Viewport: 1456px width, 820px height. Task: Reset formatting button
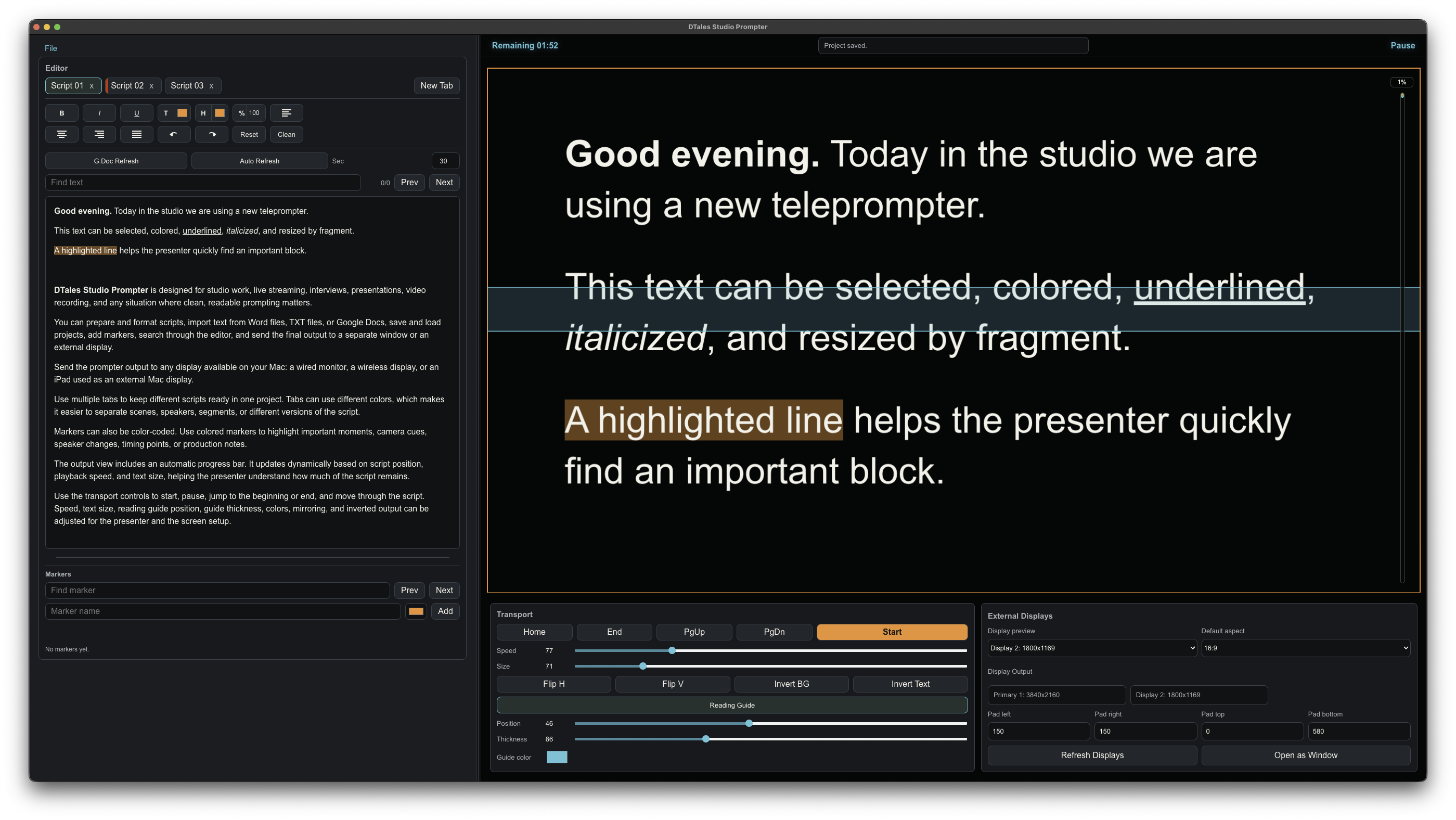point(249,135)
